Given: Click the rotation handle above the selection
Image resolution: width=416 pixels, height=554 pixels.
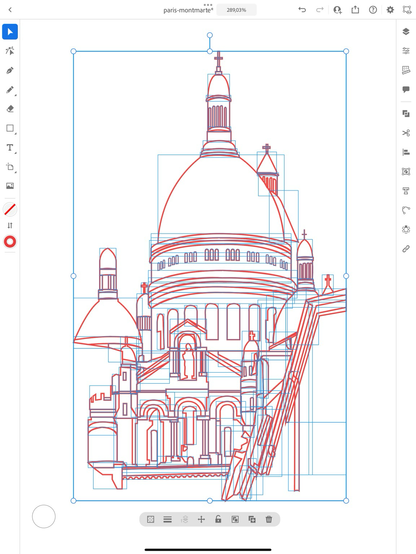Looking at the screenshot, I should coord(210,35).
